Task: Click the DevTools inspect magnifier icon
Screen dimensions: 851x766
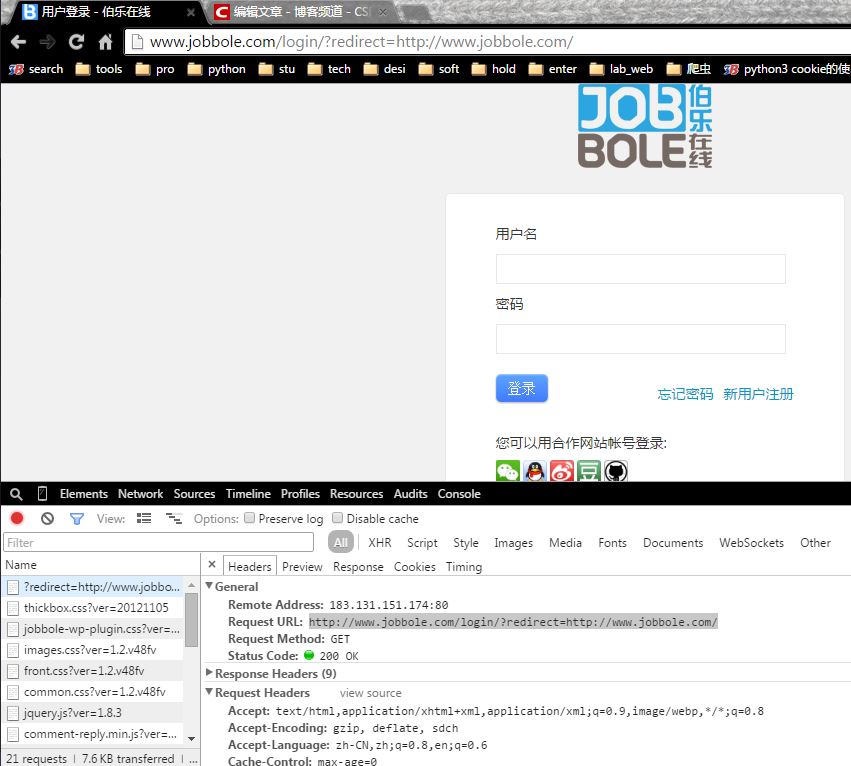Action: (16, 494)
